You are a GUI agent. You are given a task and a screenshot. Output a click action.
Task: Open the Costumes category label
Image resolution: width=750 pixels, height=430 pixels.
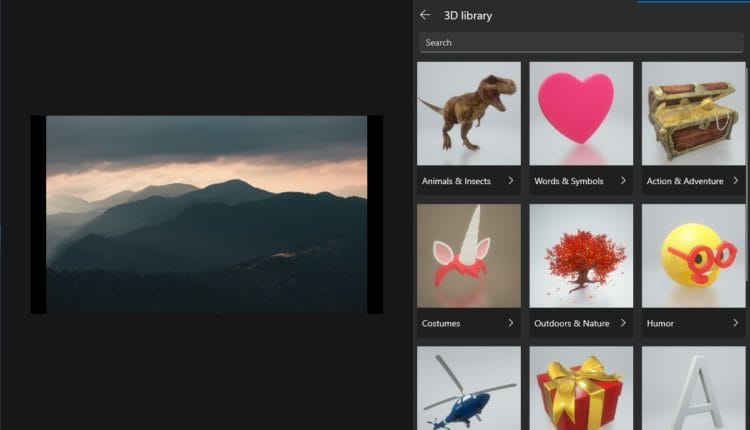(441, 323)
